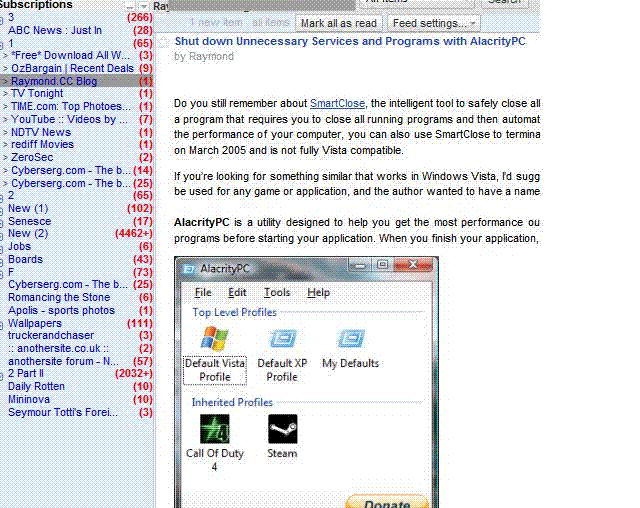Image resolution: width=640 pixels, height=508 pixels.
Task: Open the truckerandchaser feed
Action: pyautogui.click(x=51, y=335)
